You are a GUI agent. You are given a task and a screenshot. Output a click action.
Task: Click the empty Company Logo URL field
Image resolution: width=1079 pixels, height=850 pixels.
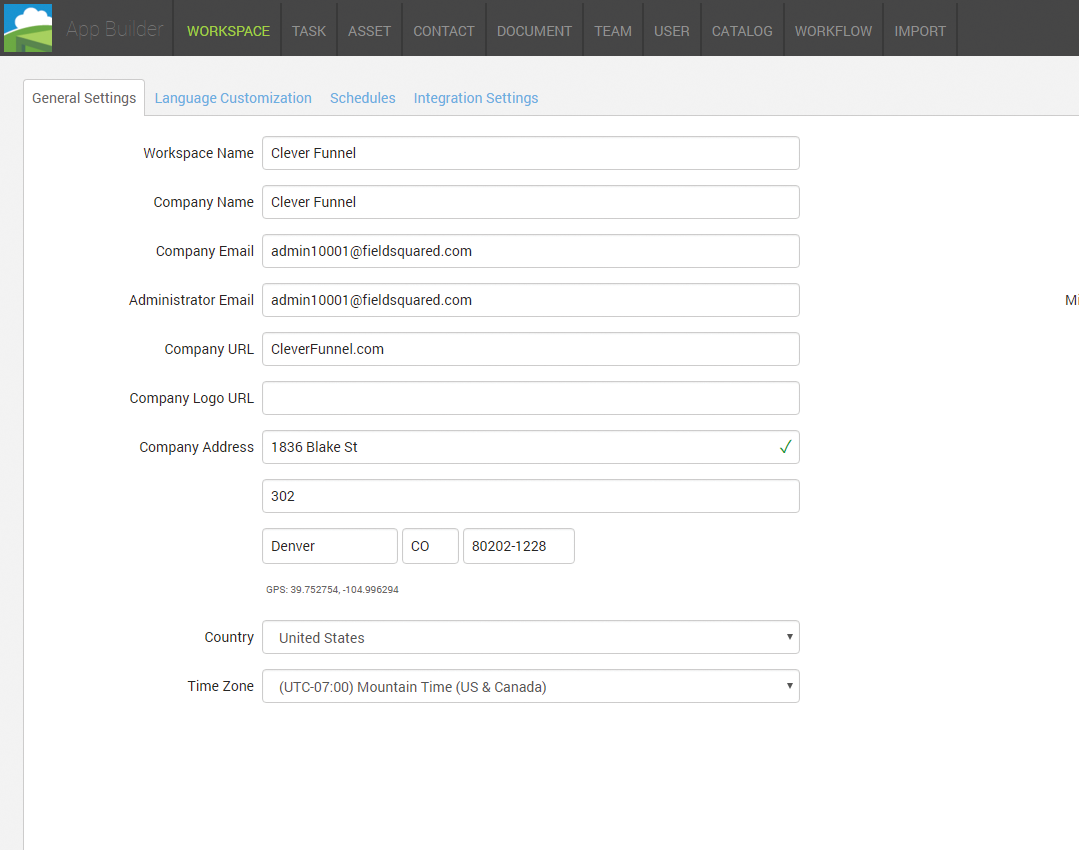coord(531,398)
